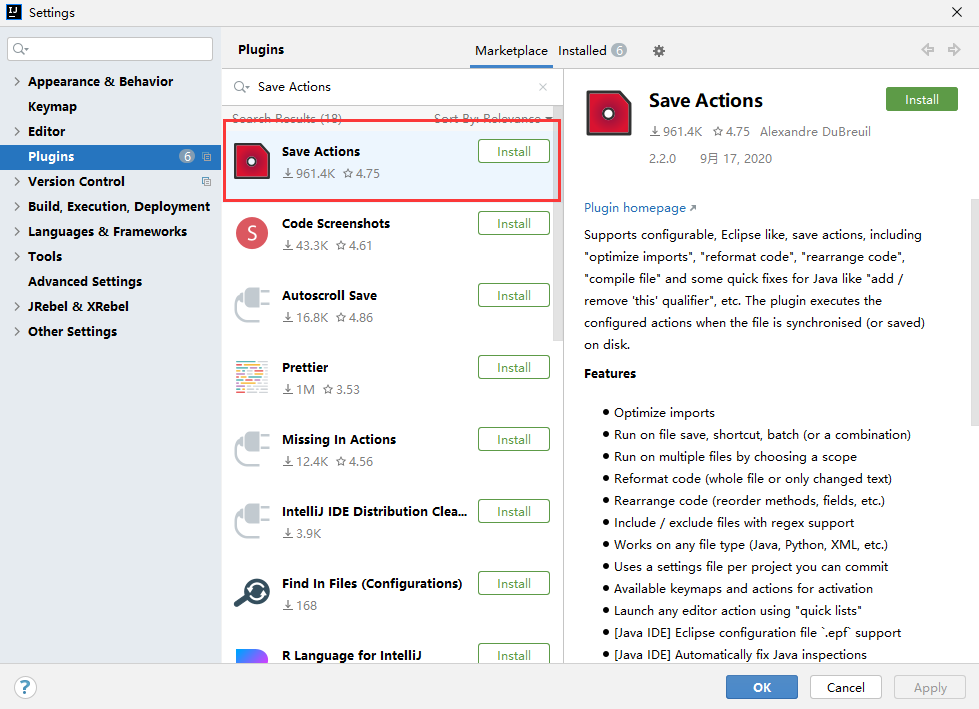
Task: Click the Prettier plugin icon
Action: [252, 377]
